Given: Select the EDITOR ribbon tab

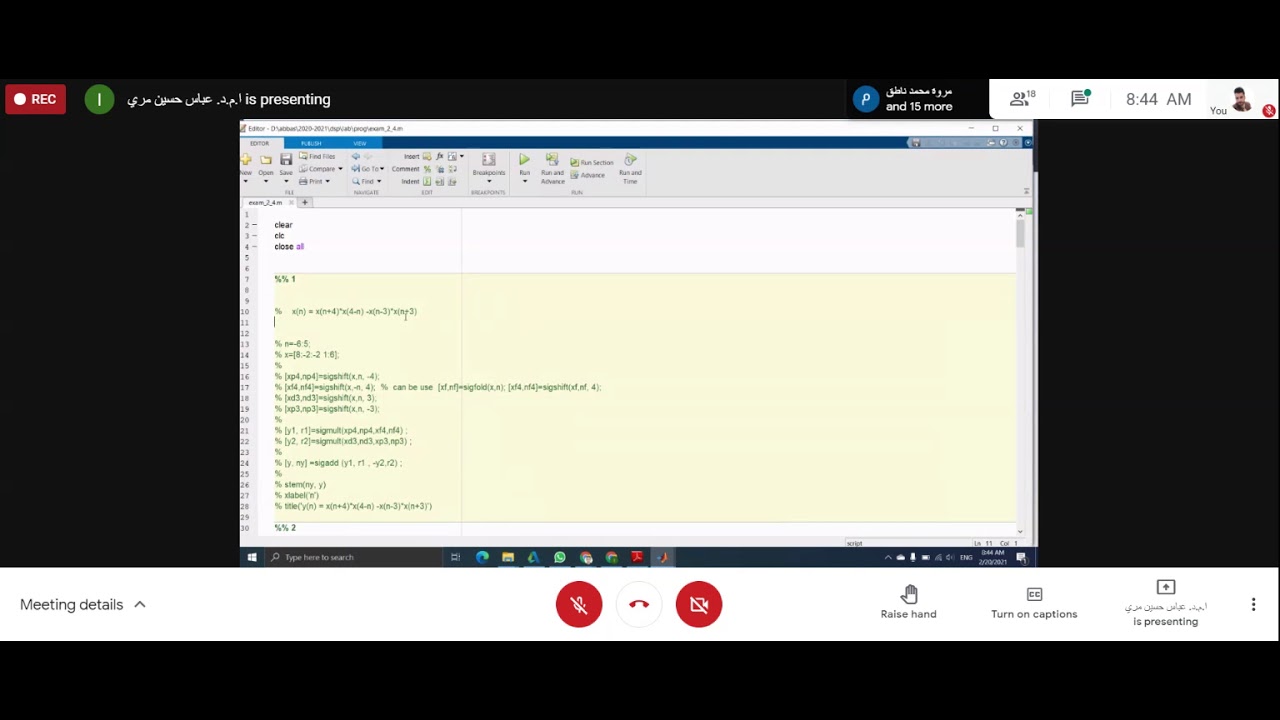Looking at the screenshot, I should [x=259, y=143].
